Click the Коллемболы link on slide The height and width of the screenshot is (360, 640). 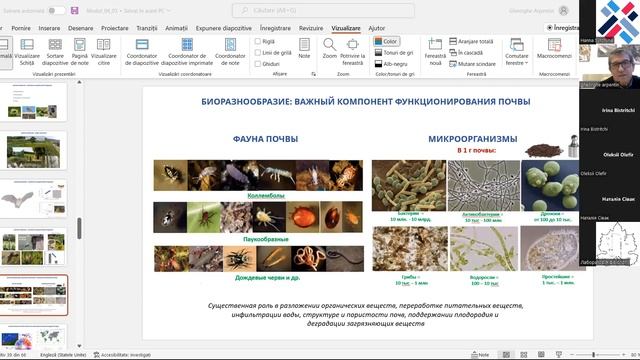(266, 196)
